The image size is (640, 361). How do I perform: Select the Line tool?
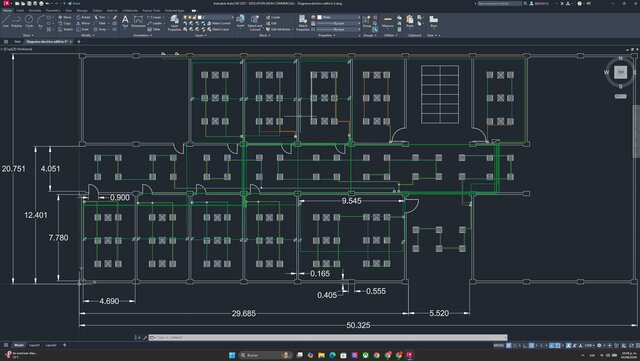tap(6, 21)
